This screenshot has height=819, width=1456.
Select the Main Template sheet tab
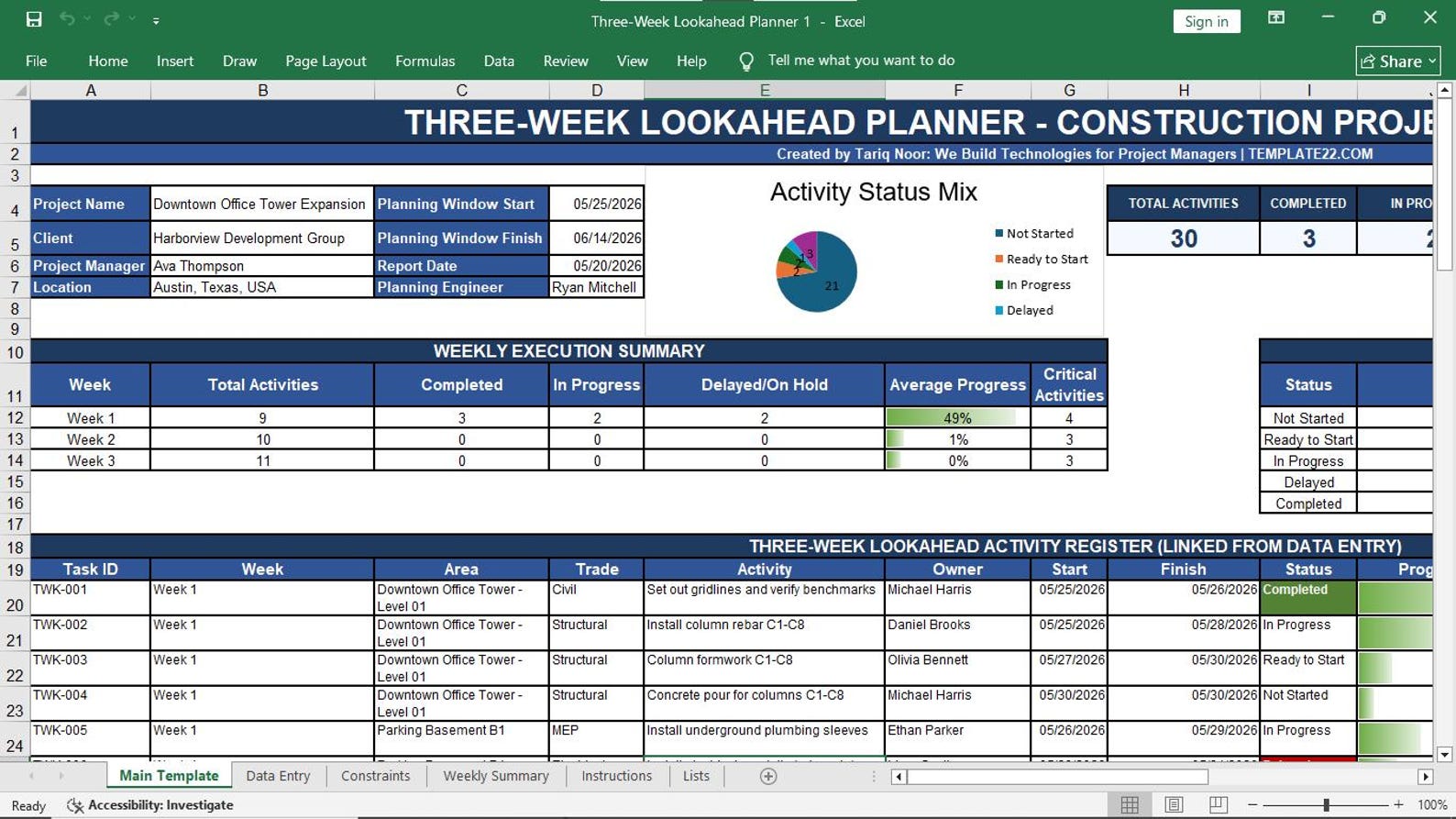pyautogui.click(x=169, y=776)
